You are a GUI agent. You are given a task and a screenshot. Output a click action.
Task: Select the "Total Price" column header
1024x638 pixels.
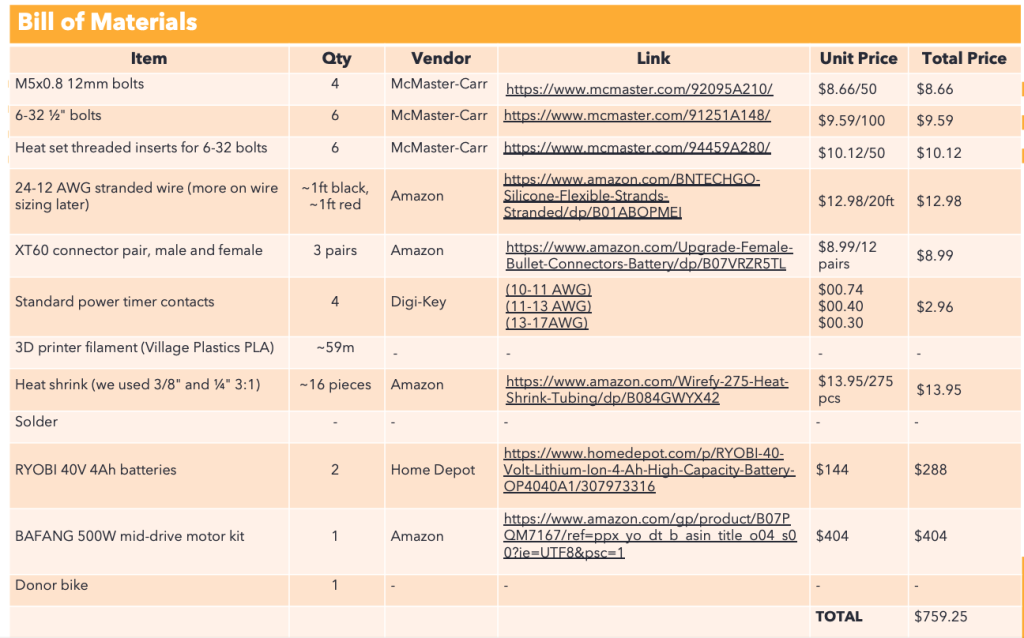[x=964, y=59]
